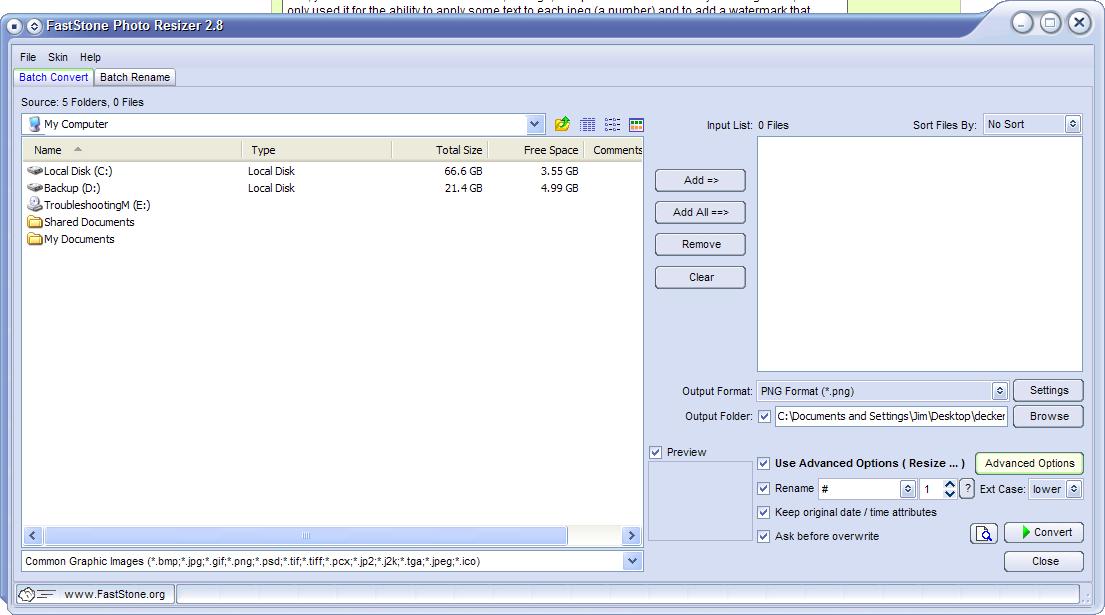Click the Add => button
The width and height of the screenshot is (1105, 615).
point(700,180)
